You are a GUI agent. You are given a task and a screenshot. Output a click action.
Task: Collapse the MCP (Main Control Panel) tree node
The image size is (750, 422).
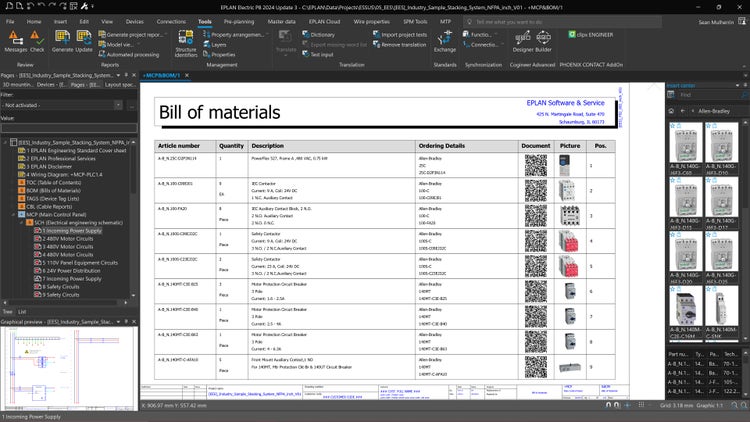pos(12,214)
